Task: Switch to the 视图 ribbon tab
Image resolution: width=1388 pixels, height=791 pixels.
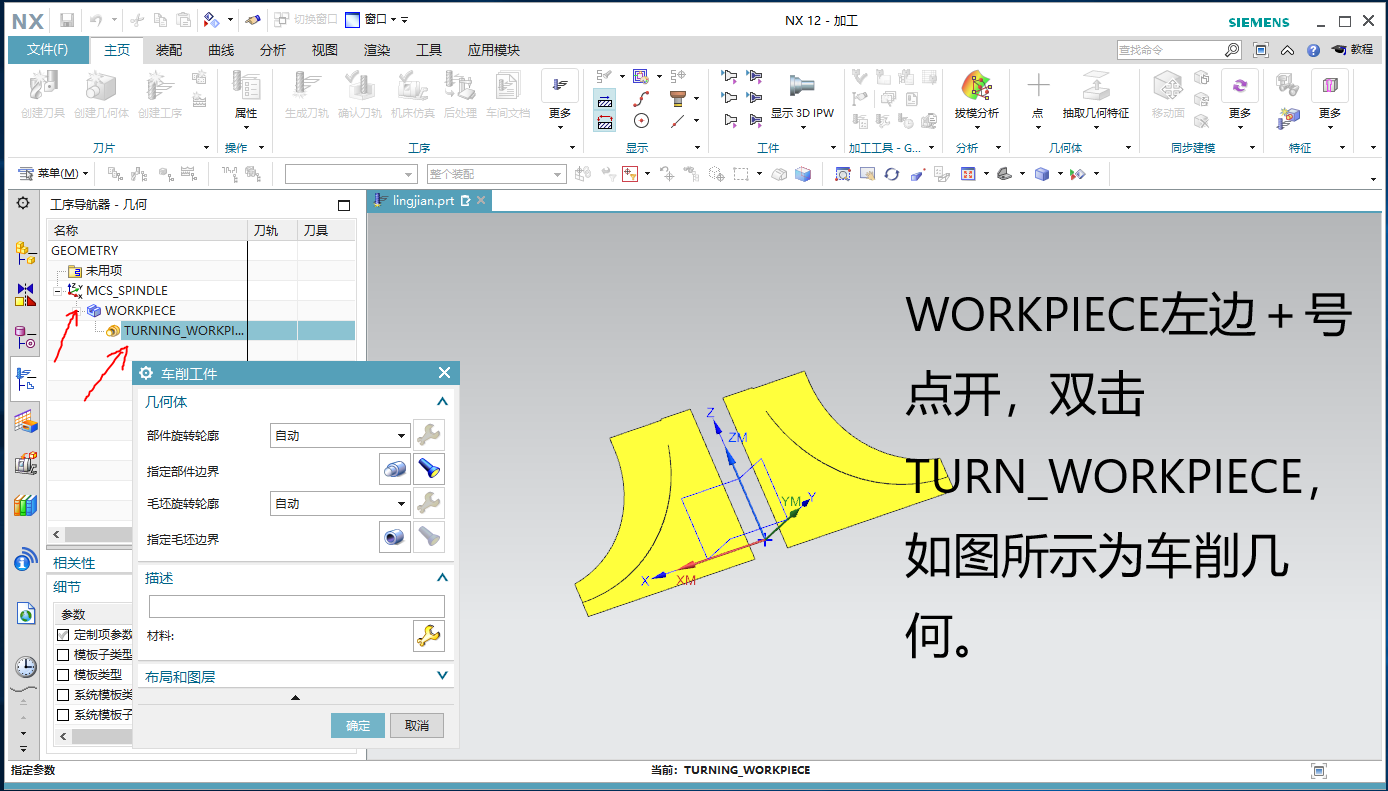Action: tap(325, 50)
